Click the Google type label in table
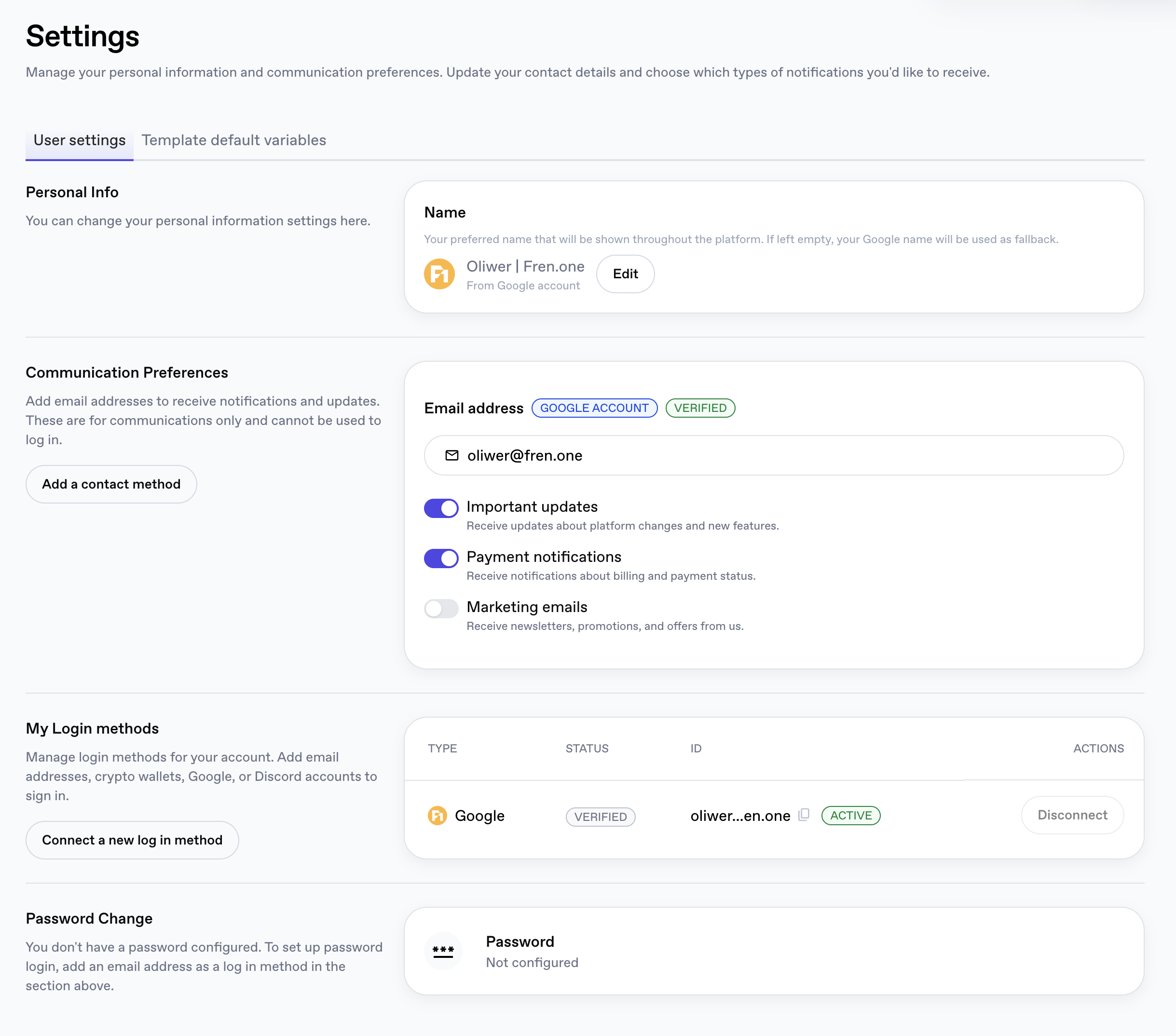 coord(479,816)
